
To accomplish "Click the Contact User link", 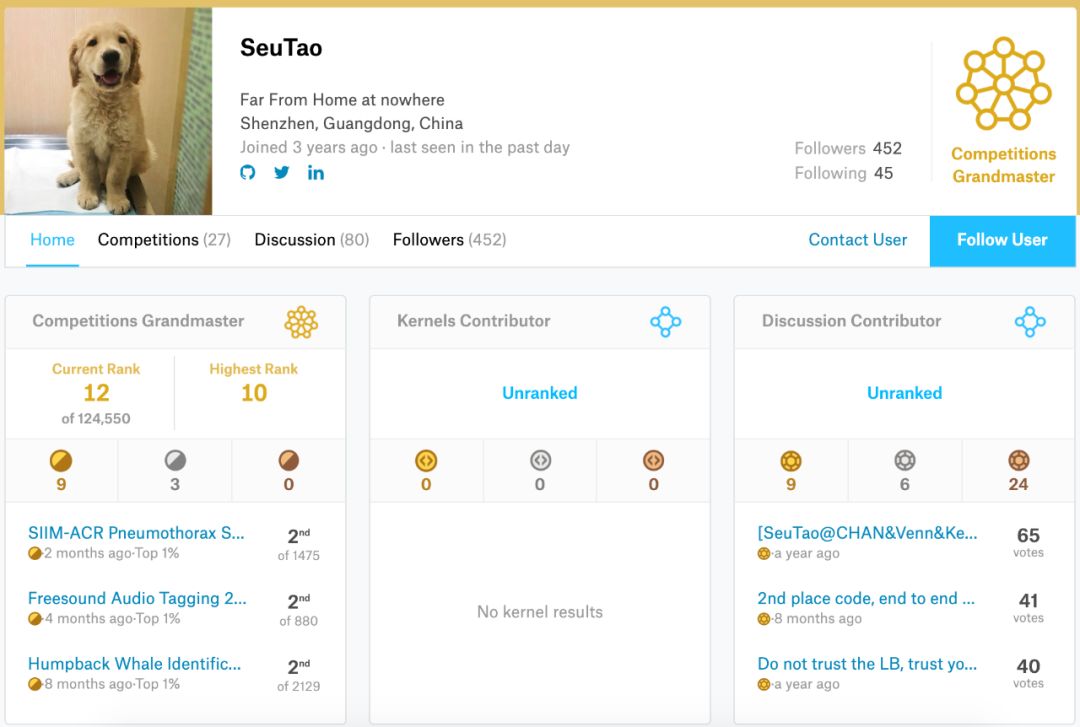I will pyautogui.click(x=858, y=240).
